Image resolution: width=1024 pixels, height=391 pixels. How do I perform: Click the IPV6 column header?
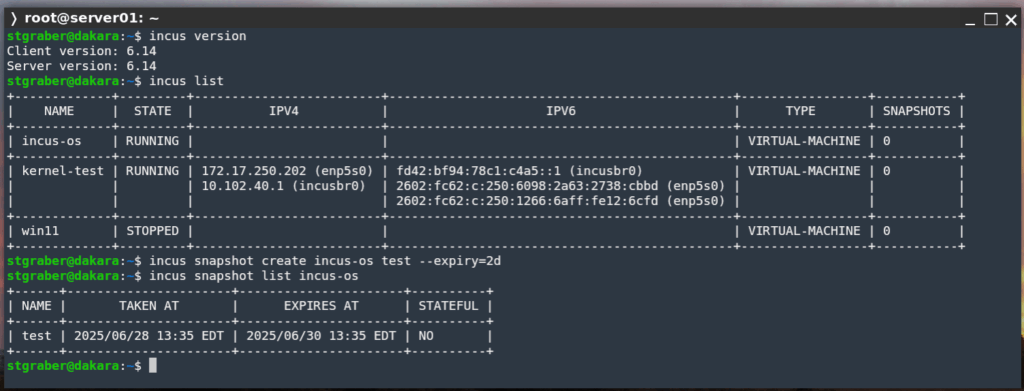coord(561,111)
